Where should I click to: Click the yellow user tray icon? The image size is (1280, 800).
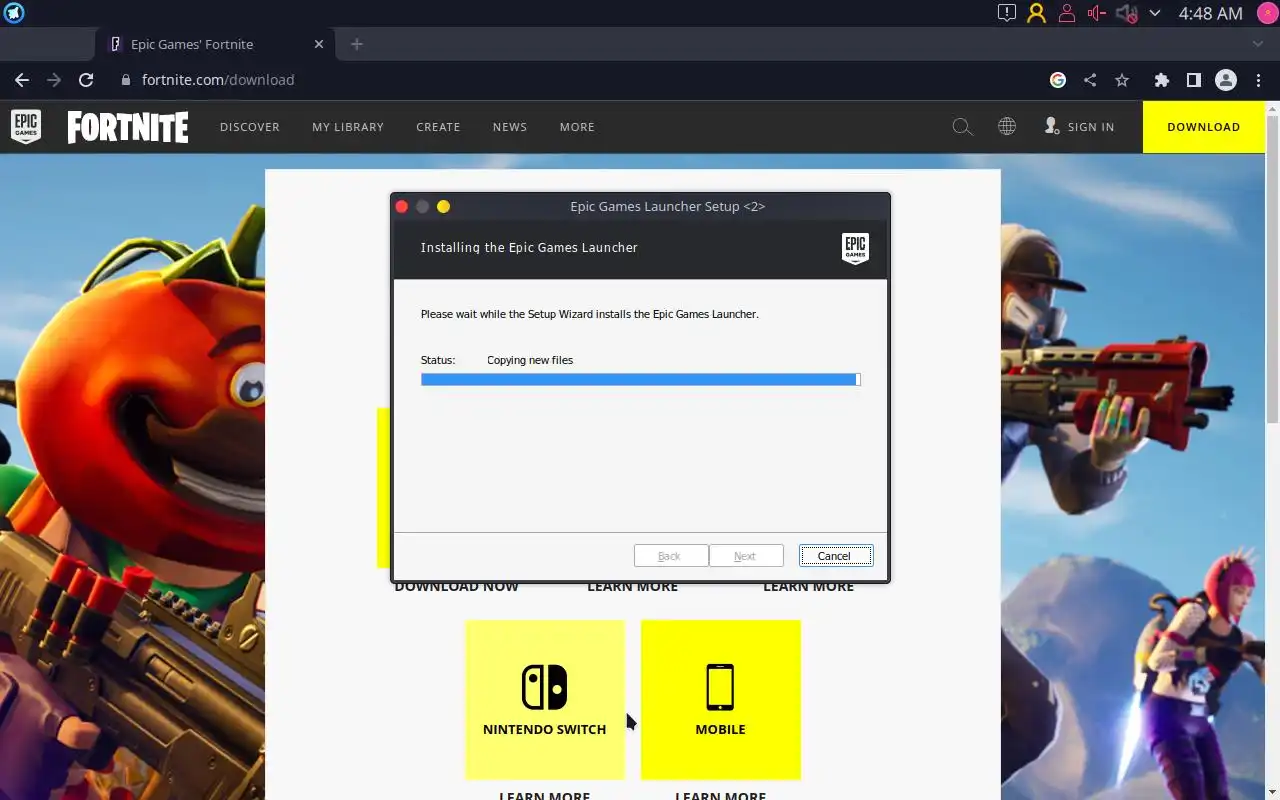click(1037, 13)
